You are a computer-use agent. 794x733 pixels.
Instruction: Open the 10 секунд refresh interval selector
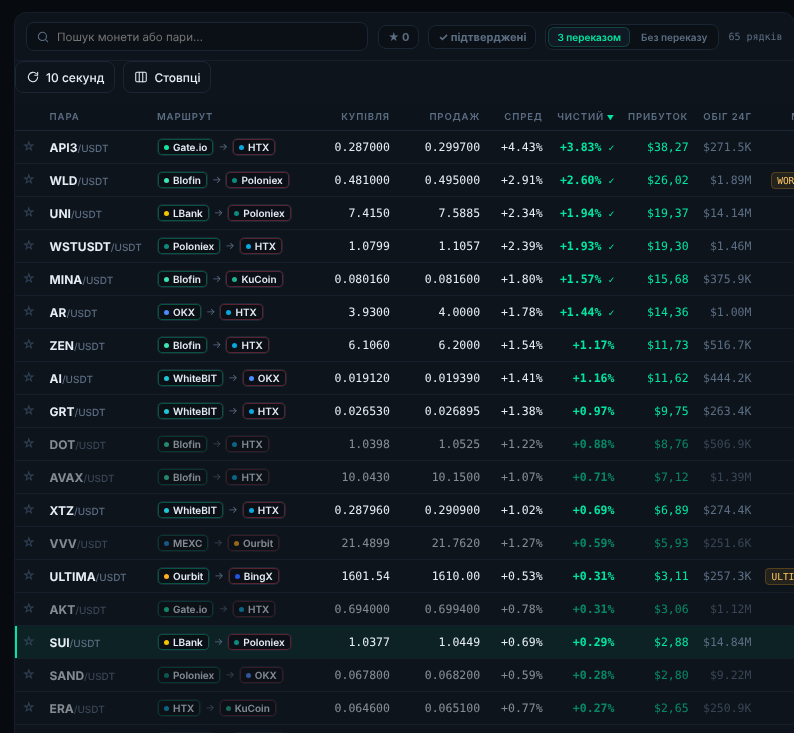pyautogui.click(x=65, y=77)
